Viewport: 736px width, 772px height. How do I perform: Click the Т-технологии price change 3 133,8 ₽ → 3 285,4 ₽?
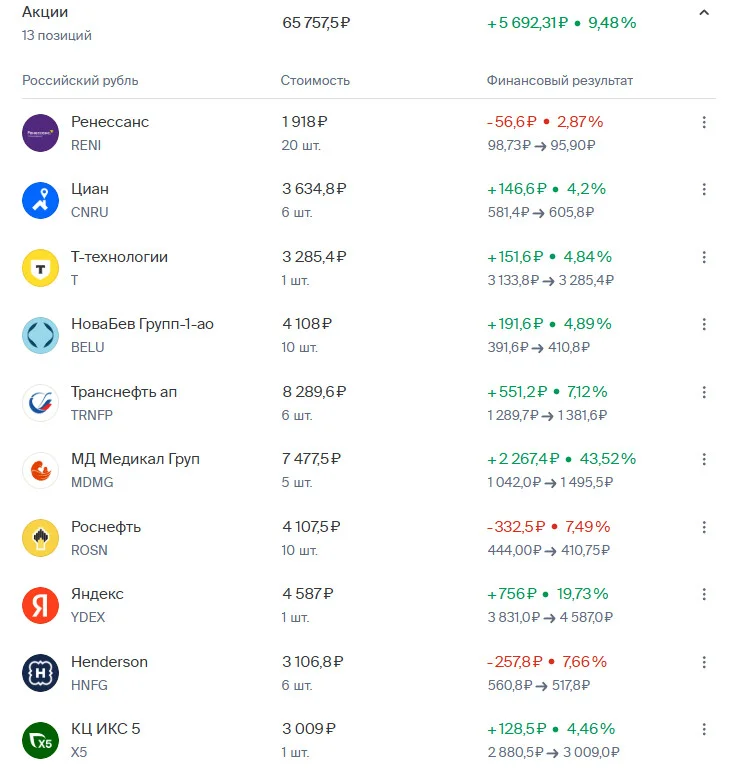pyautogui.click(x=550, y=280)
